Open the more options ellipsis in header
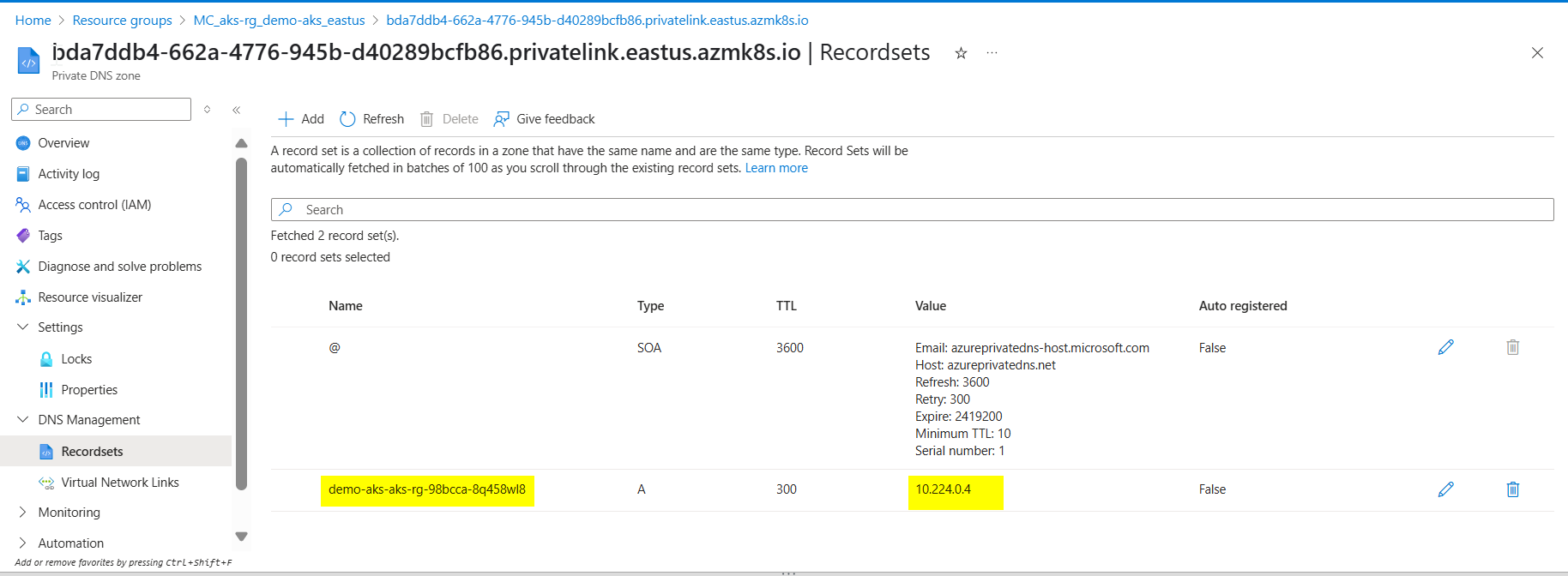Screen dimensions: 1568x576 (992, 53)
